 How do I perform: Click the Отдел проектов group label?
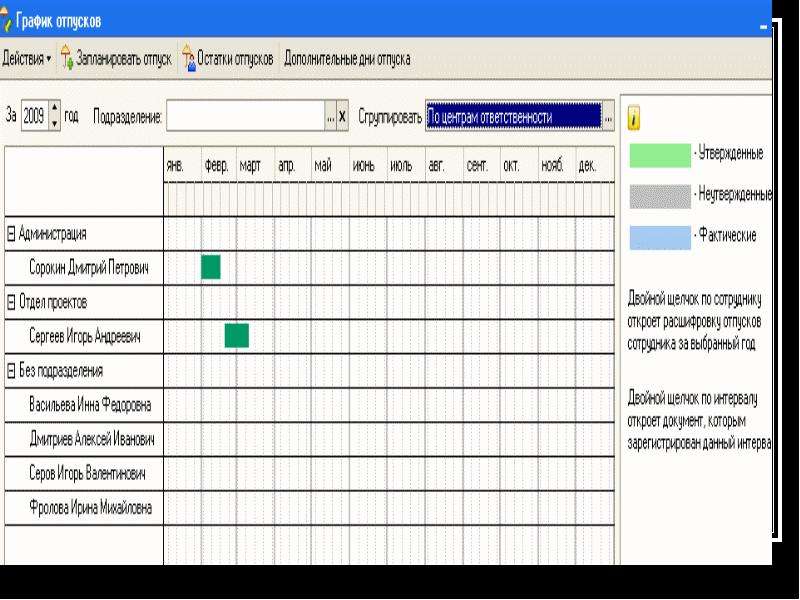(53, 303)
